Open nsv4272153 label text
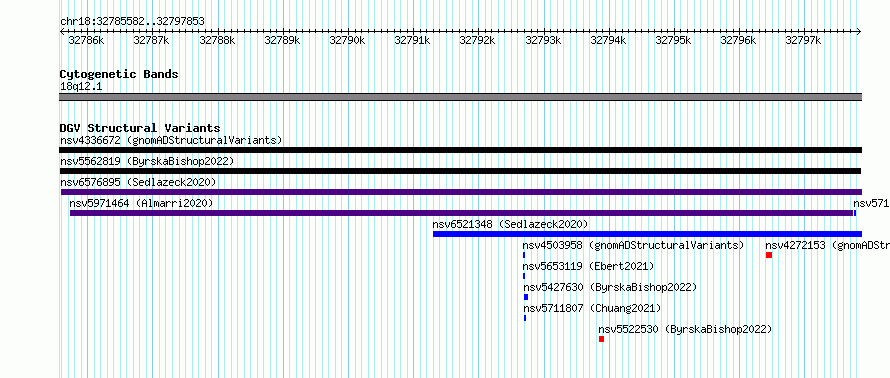This screenshot has height=378, width=890. click(828, 245)
